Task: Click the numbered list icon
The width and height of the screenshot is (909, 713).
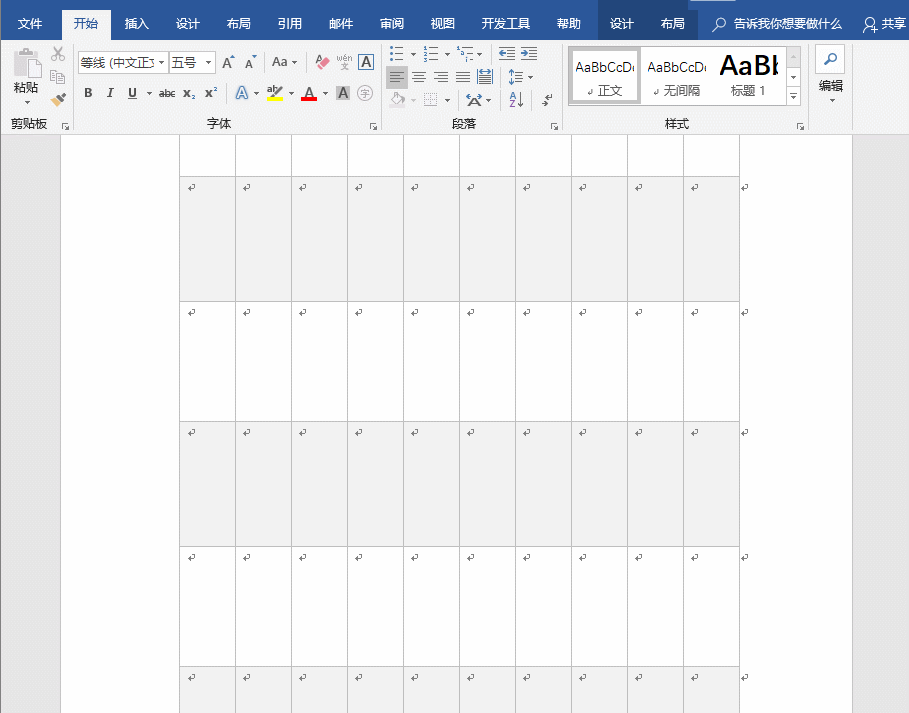Action: (x=431, y=54)
